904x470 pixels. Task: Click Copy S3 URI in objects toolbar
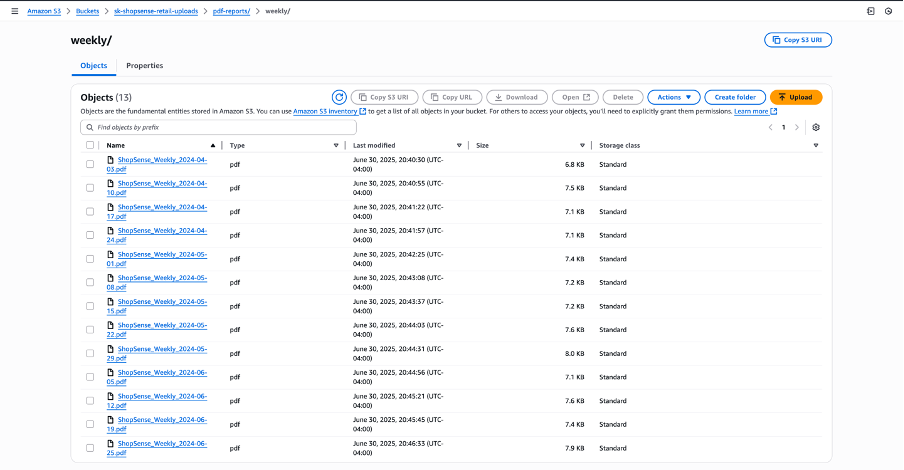(x=385, y=97)
